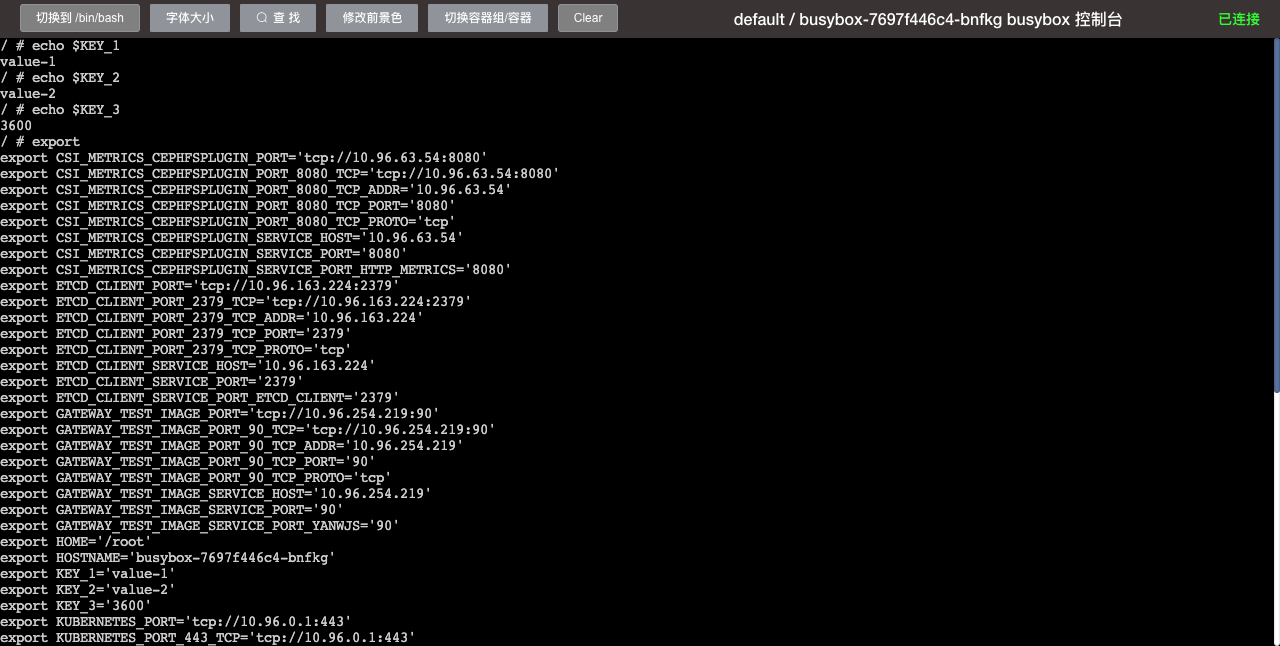The height and width of the screenshot is (646, 1280).
Task: Open the 字体大小 font size option
Action: pyautogui.click(x=190, y=18)
